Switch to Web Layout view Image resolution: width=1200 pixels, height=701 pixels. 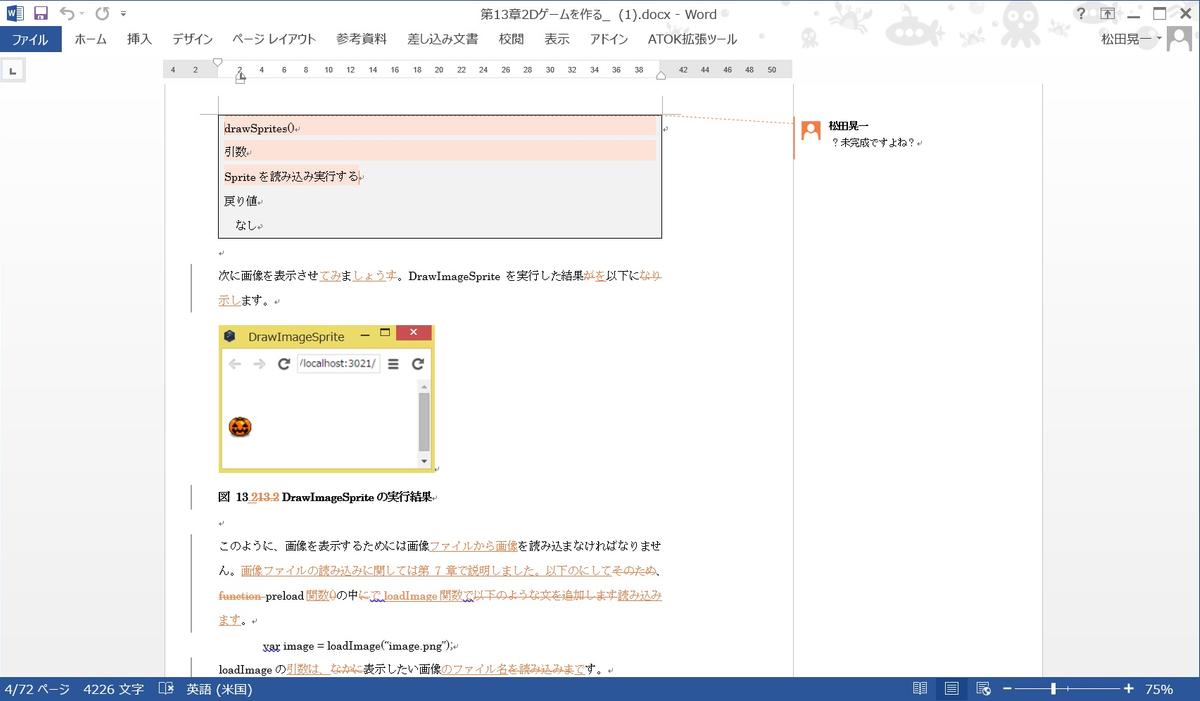983,689
